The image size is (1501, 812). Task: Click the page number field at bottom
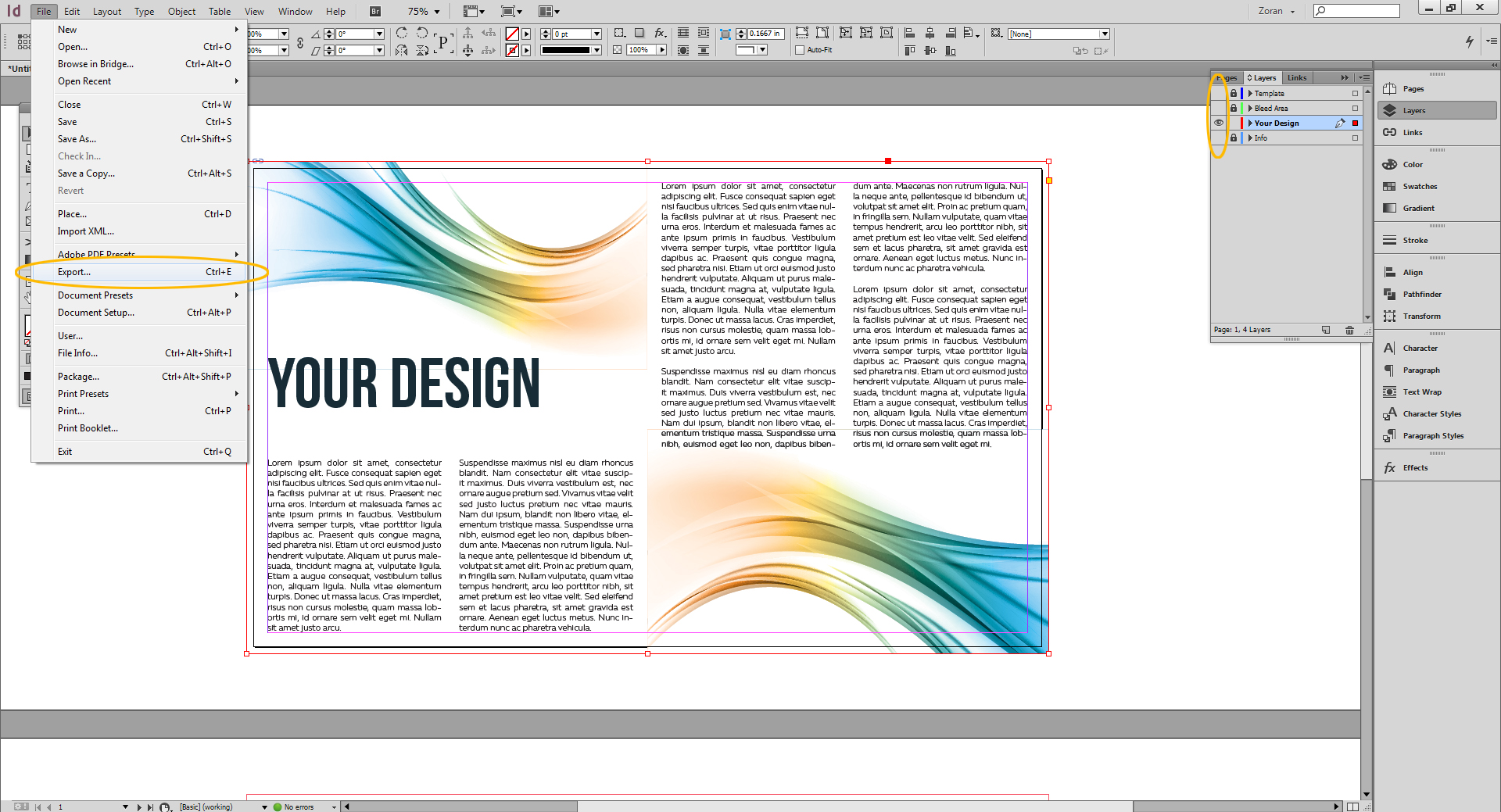pos(60,807)
